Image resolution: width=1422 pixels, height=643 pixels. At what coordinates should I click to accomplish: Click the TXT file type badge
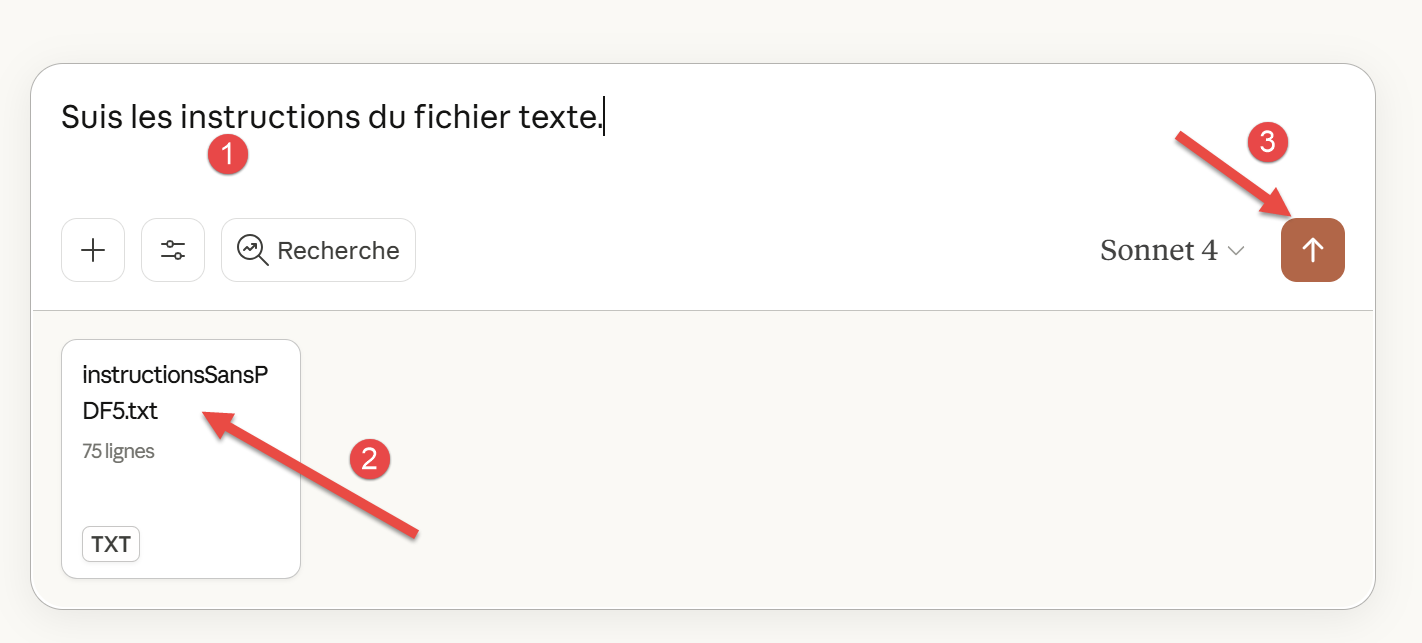pos(111,544)
